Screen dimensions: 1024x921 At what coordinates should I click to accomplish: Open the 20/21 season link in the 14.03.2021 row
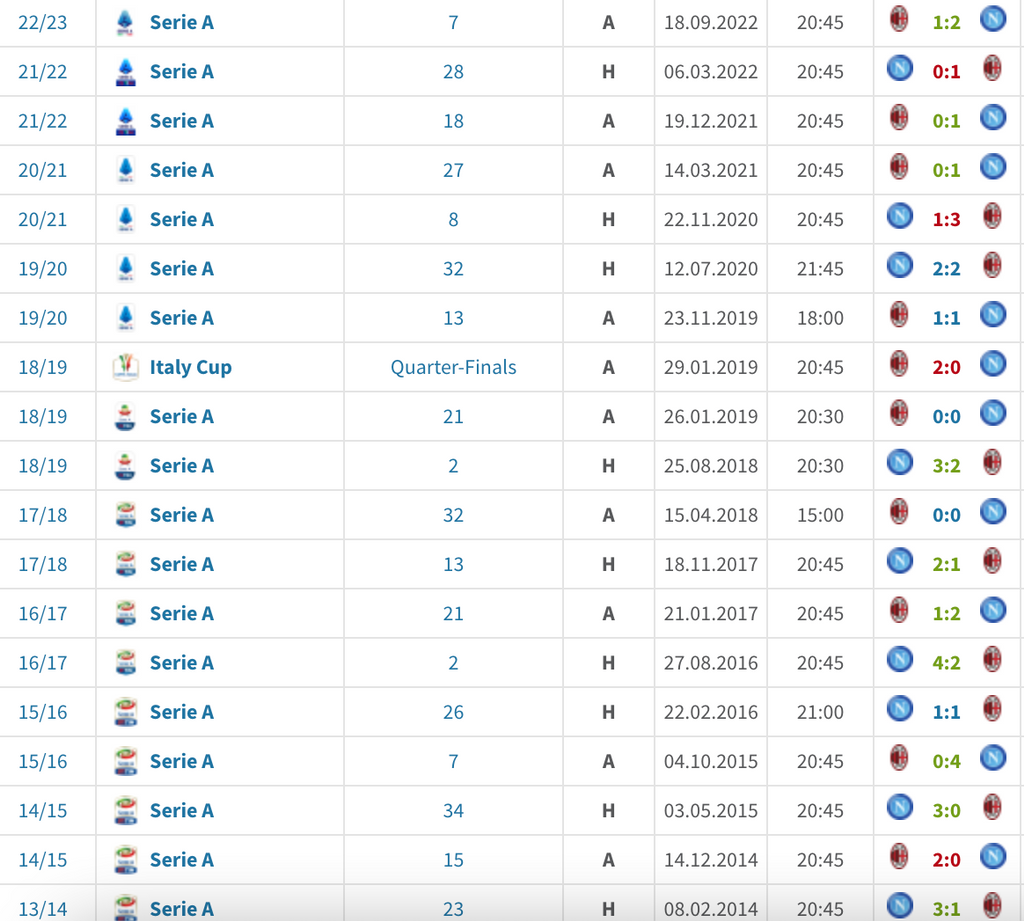(x=42, y=170)
